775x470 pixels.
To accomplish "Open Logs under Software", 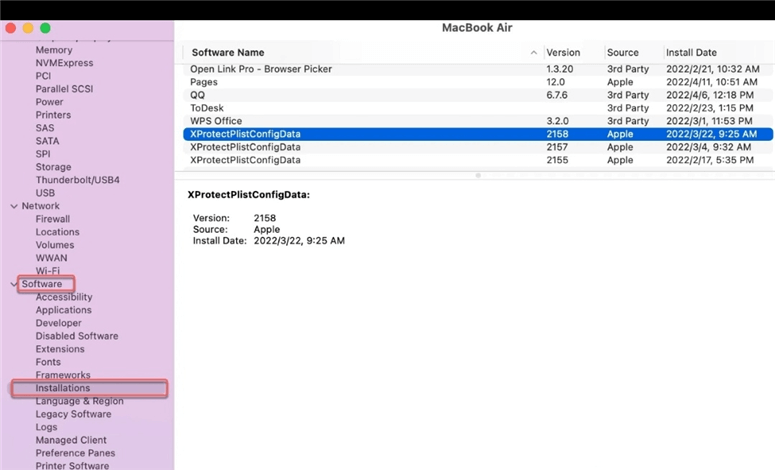I will (x=46, y=427).
